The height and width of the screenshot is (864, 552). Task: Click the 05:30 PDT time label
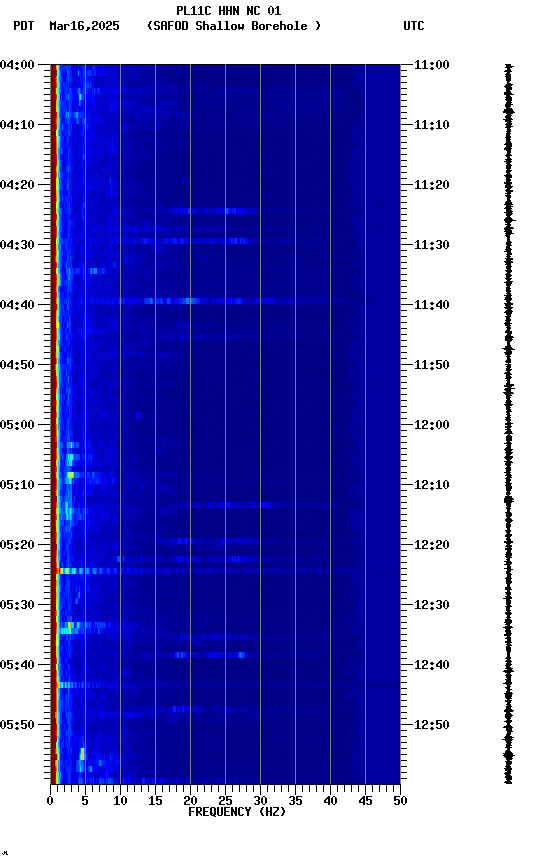tap(17, 605)
